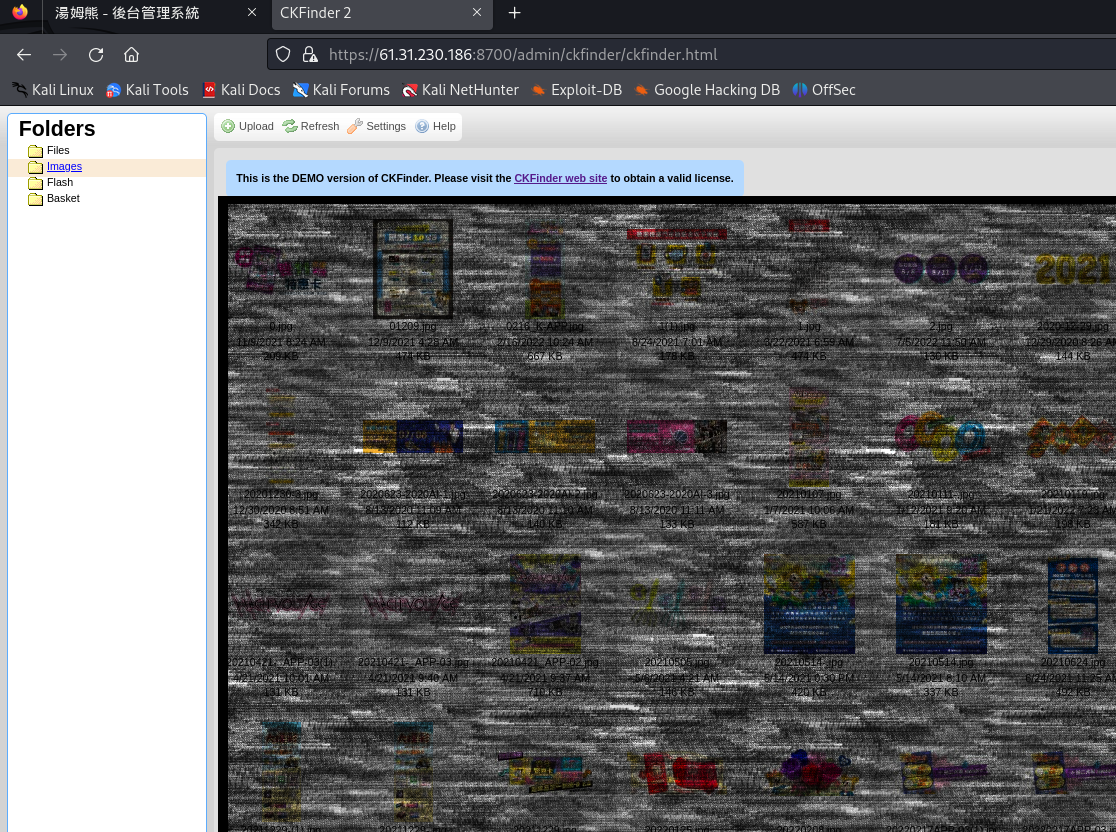Click the tracking protection shield icon
The width and height of the screenshot is (1116, 832).
click(283, 55)
